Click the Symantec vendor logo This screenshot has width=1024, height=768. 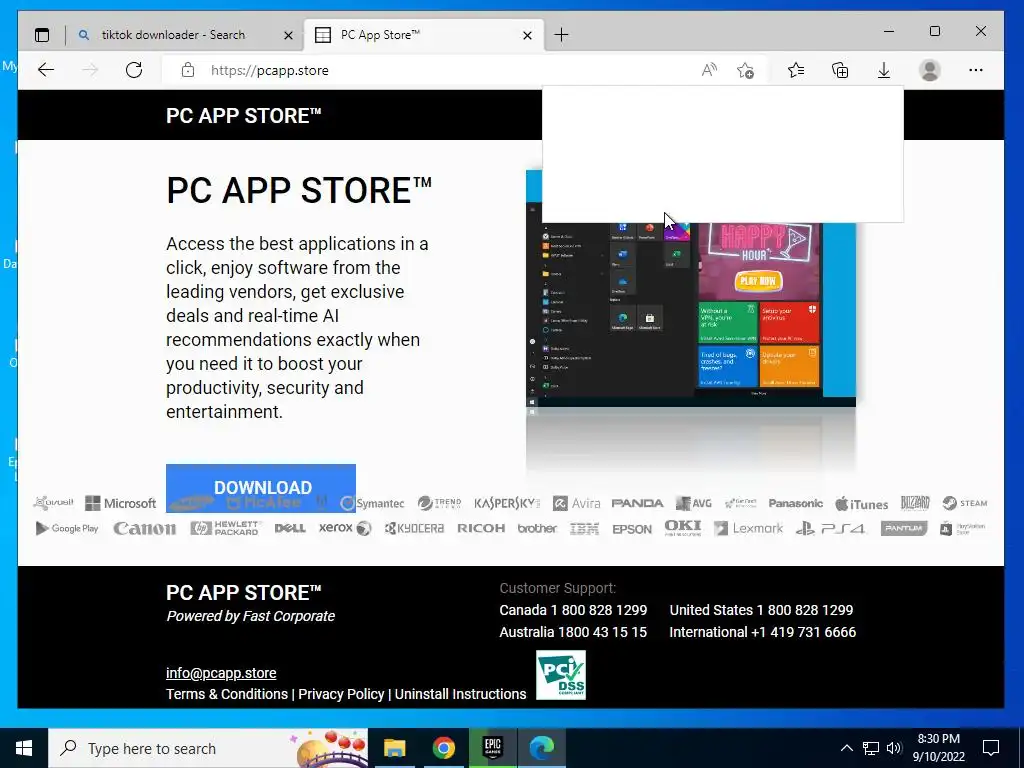(372, 503)
